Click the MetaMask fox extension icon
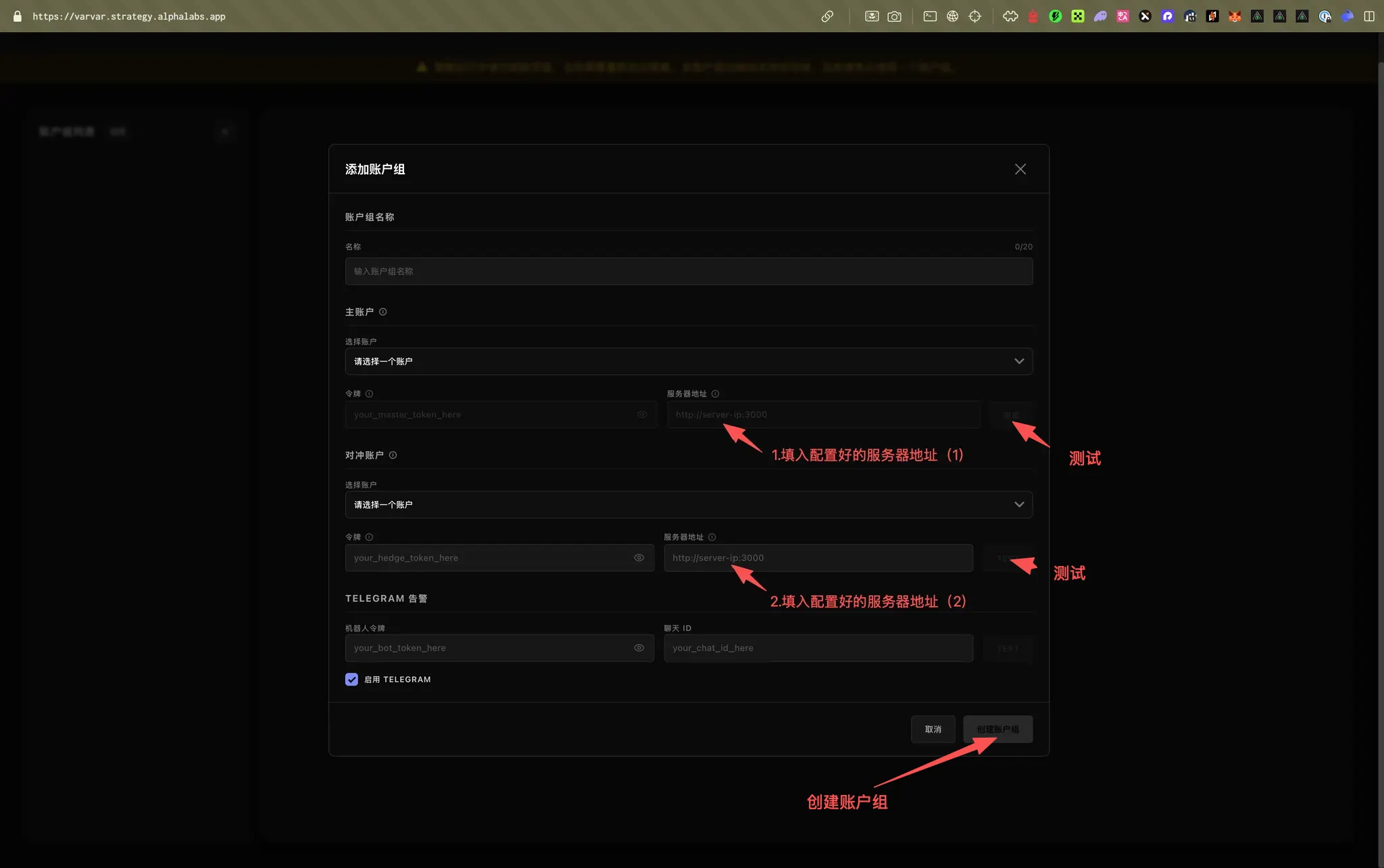This screenshot has width=1384, height=868. click(x=1235, y=16)
